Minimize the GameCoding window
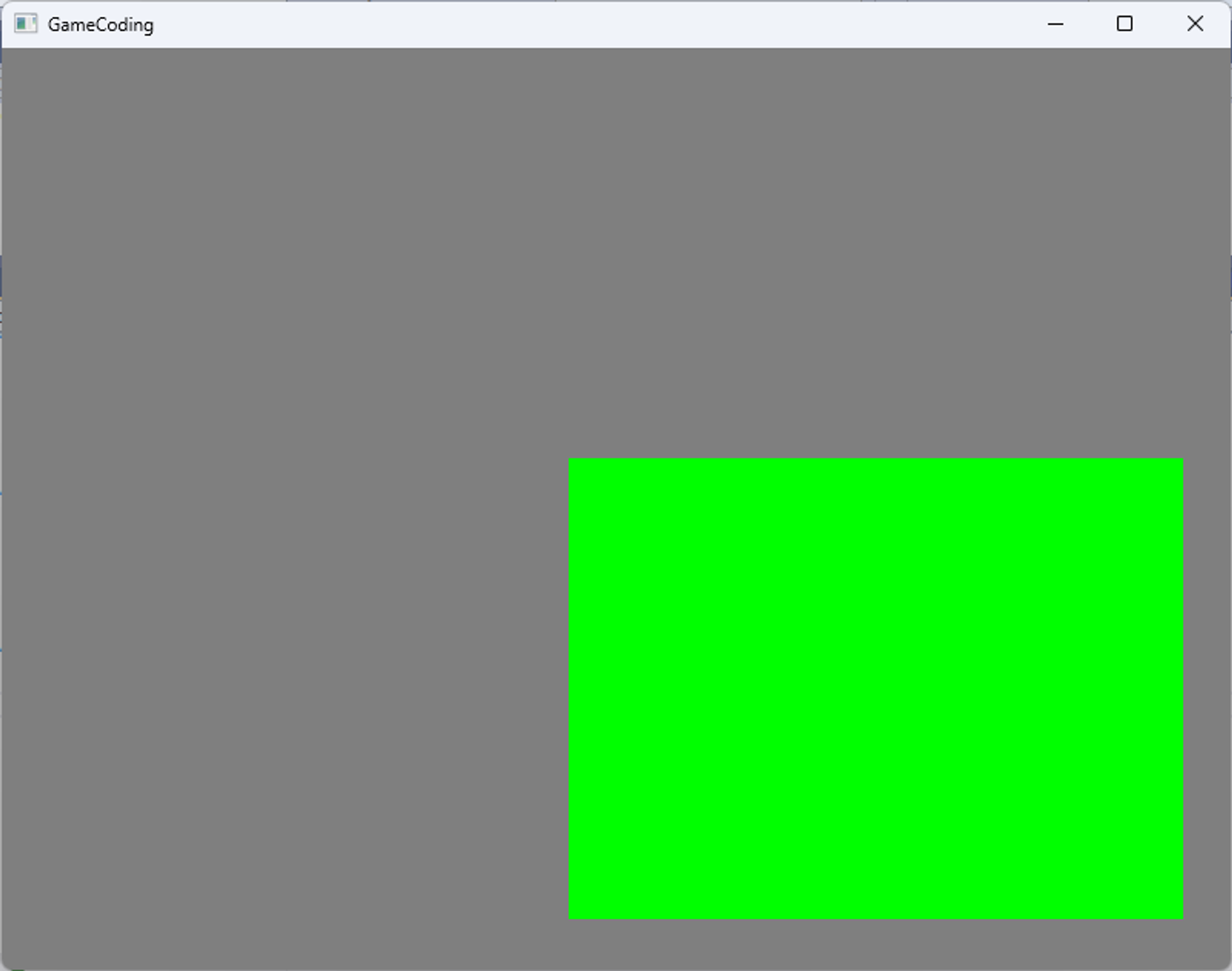The image size is (1232, 971). 1055,24
